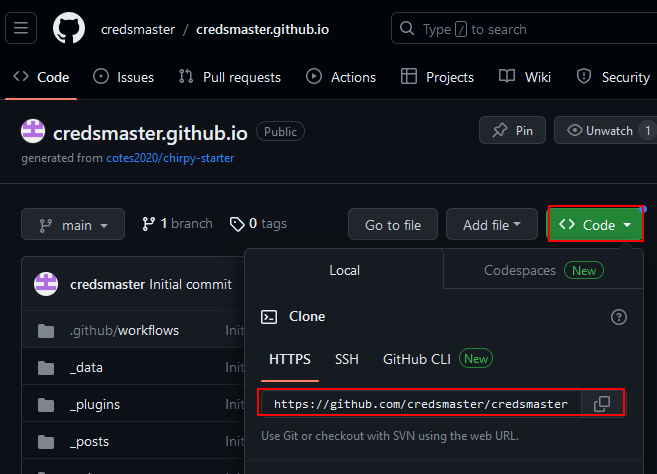Open the Security tab
The height and width of the screenshot is (474, 657).
[x=614, y=77]
